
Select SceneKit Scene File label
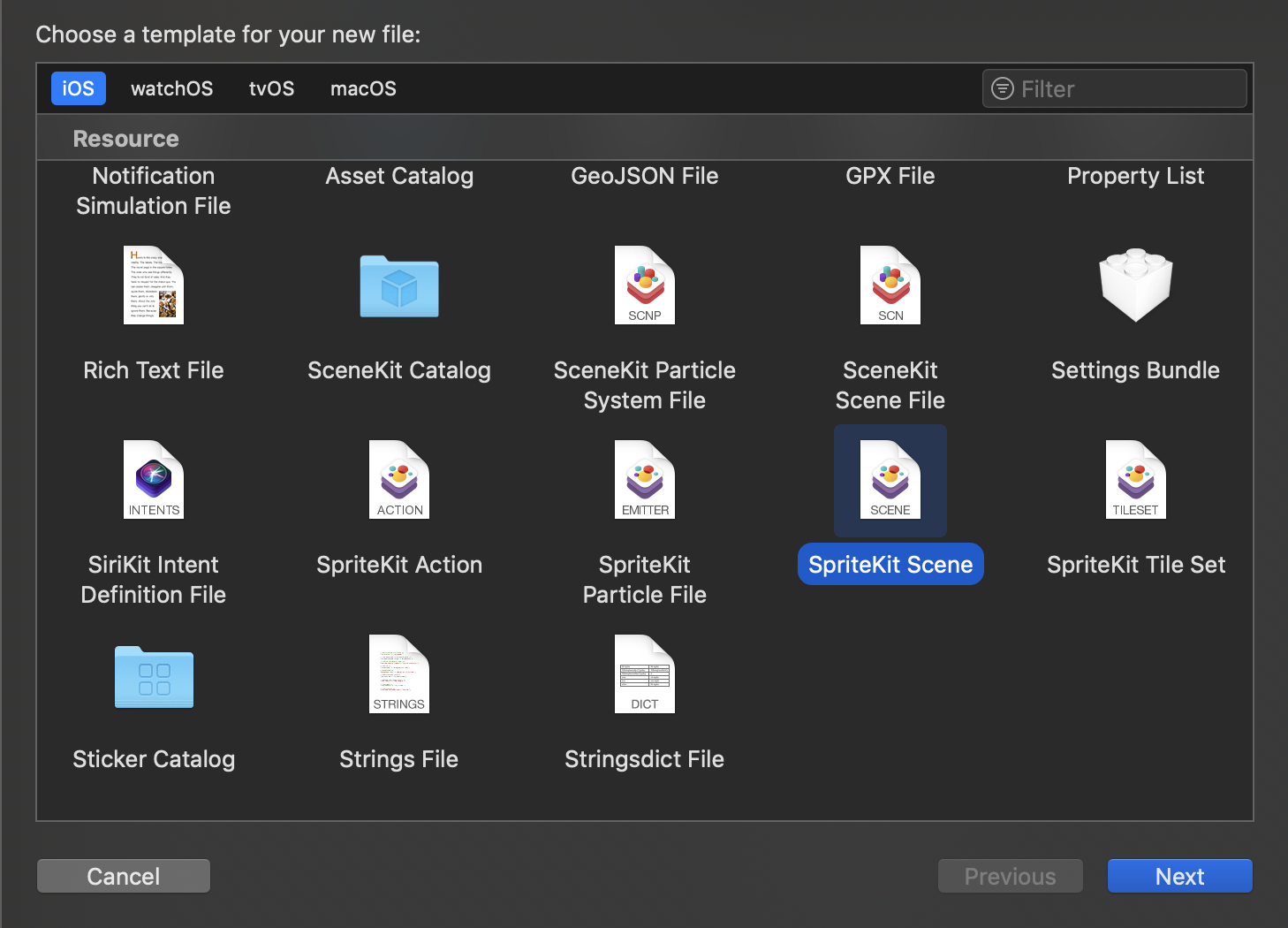[890, 385]
